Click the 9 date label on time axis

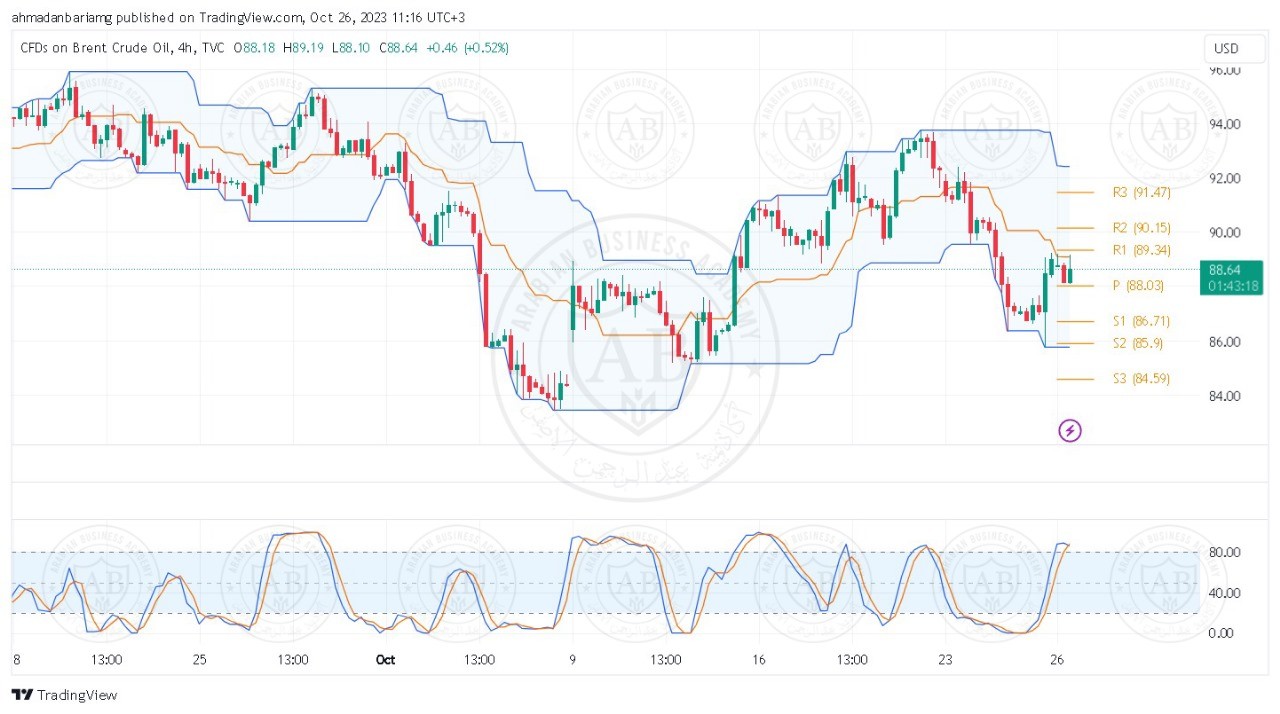572,660
